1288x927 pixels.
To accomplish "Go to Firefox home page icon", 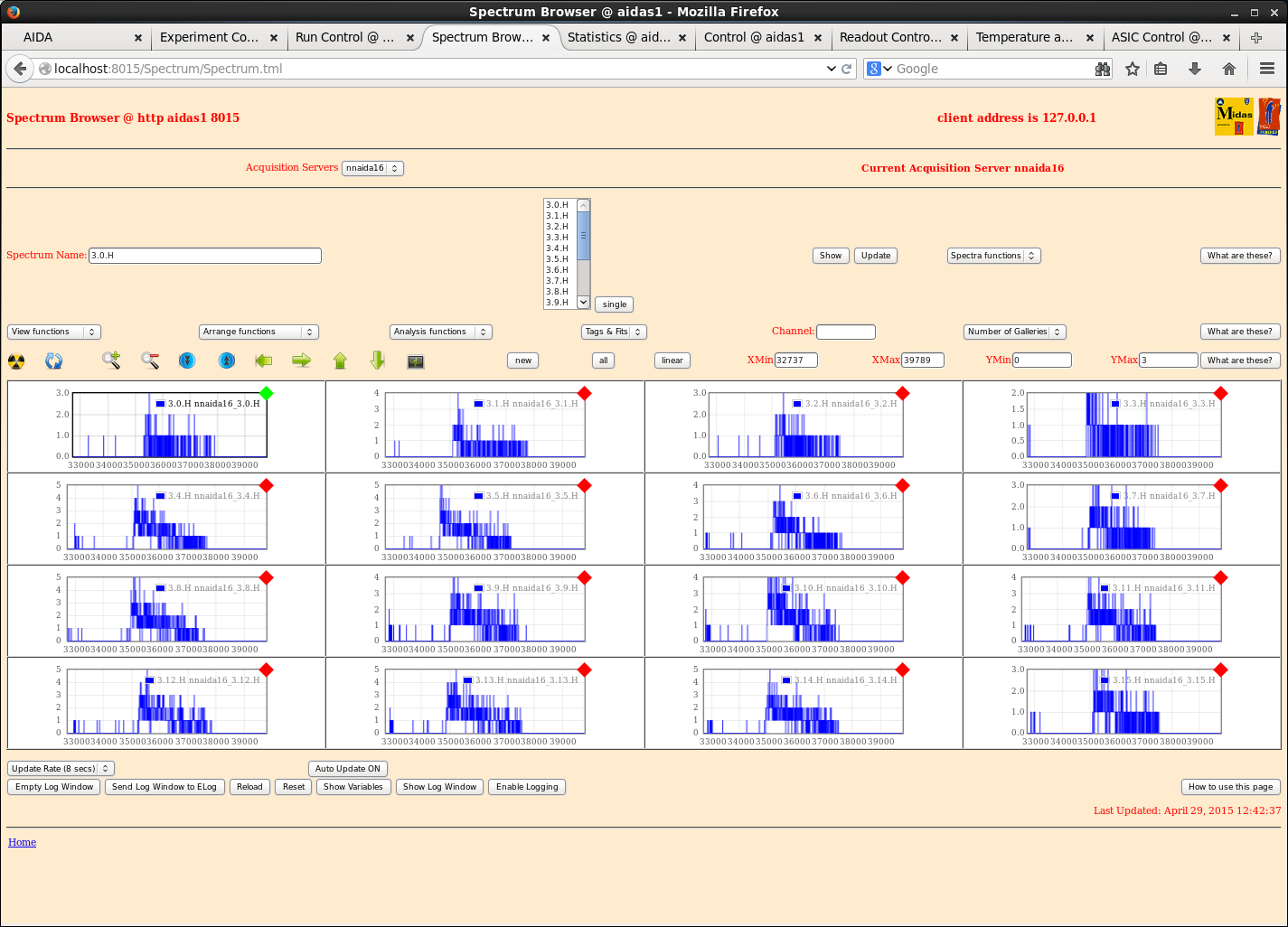I will (1229, 69).
